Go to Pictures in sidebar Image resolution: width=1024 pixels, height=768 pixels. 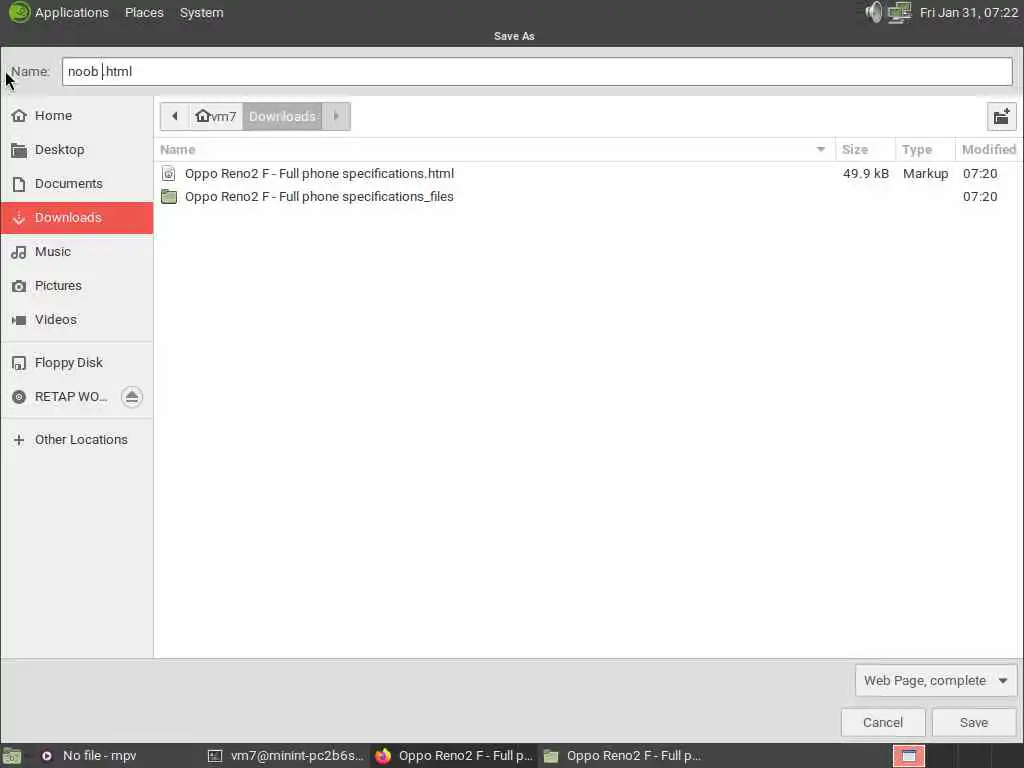77,285
